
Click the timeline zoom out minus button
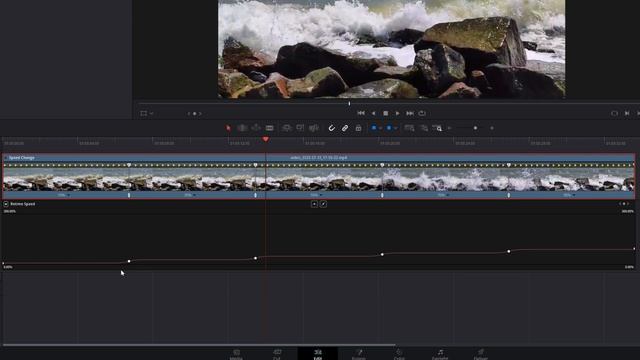[x=449, y=128]
